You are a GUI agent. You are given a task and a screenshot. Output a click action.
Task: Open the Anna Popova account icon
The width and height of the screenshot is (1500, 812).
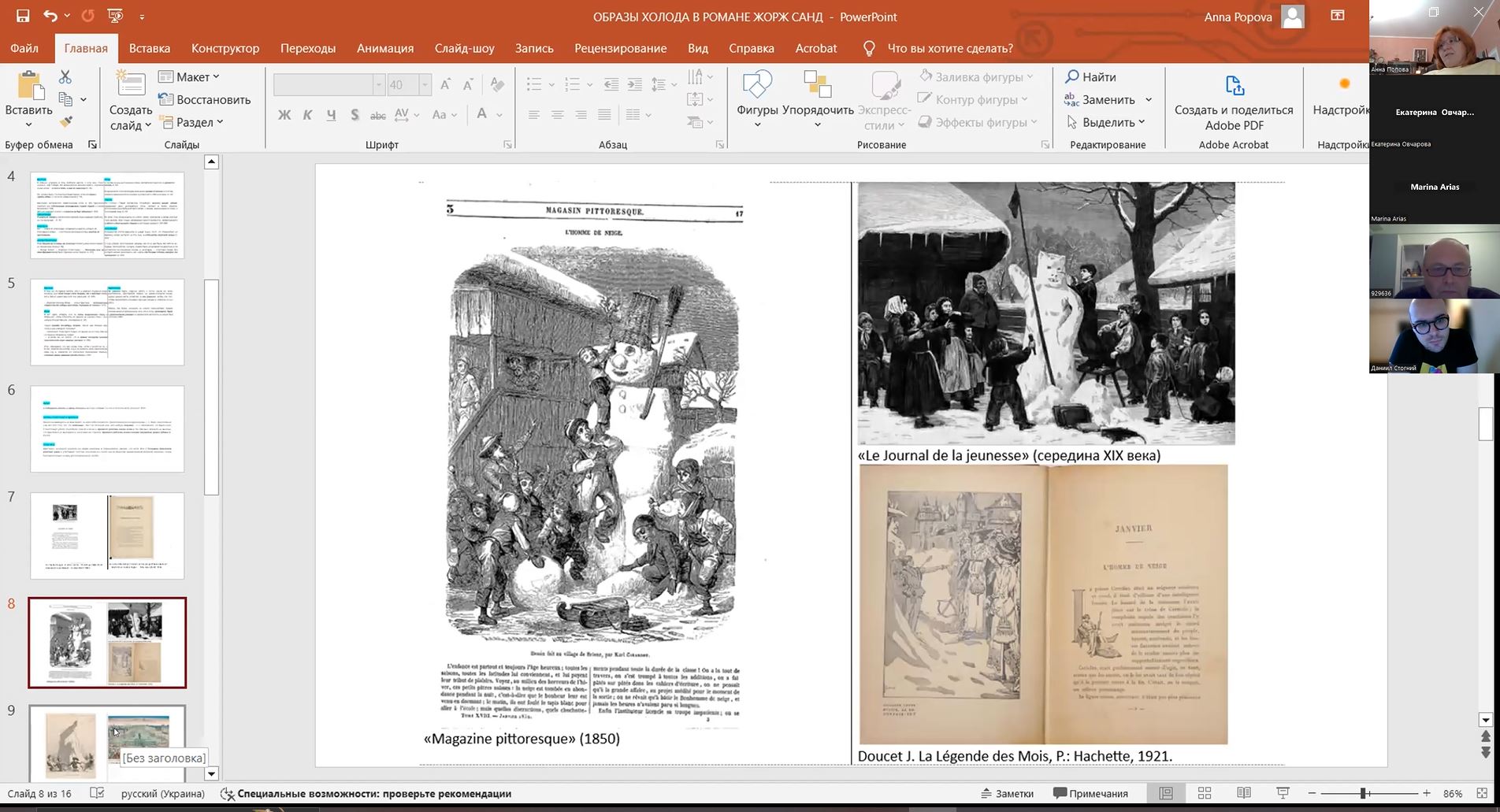point(1293,17)
